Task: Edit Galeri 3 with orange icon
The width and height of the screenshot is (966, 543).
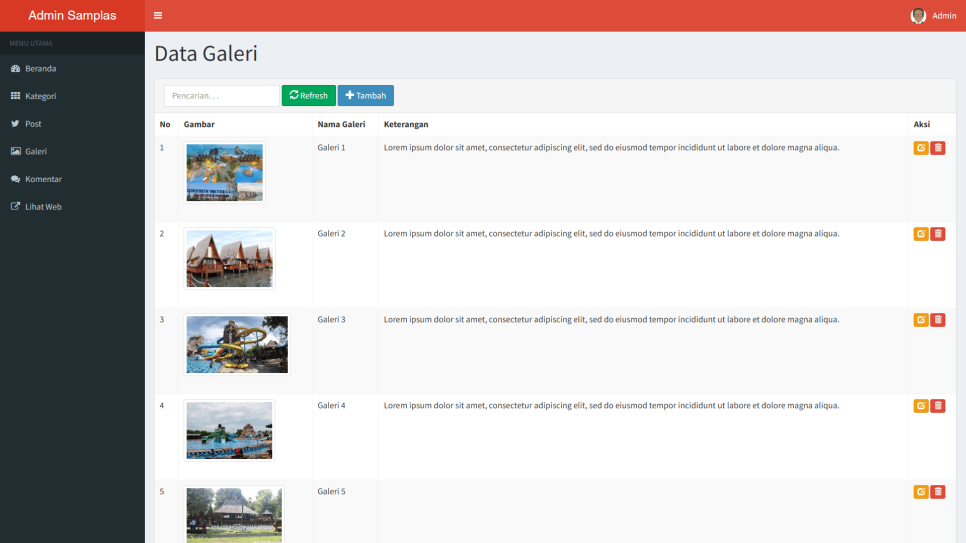Action: click(921, 320)
